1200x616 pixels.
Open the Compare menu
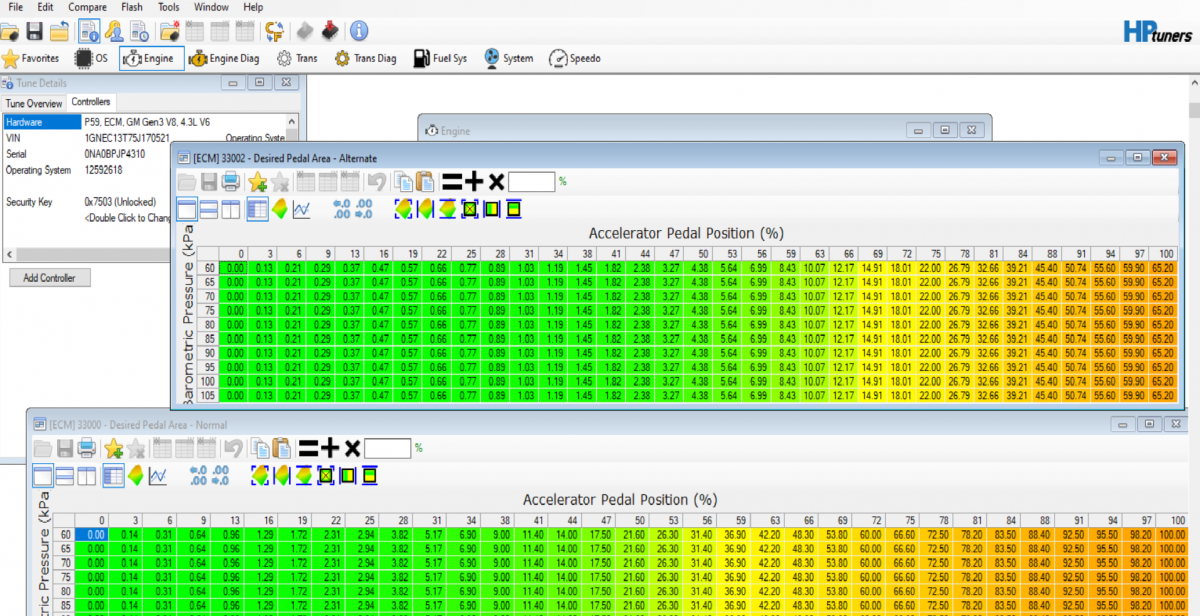click(88, 7)
